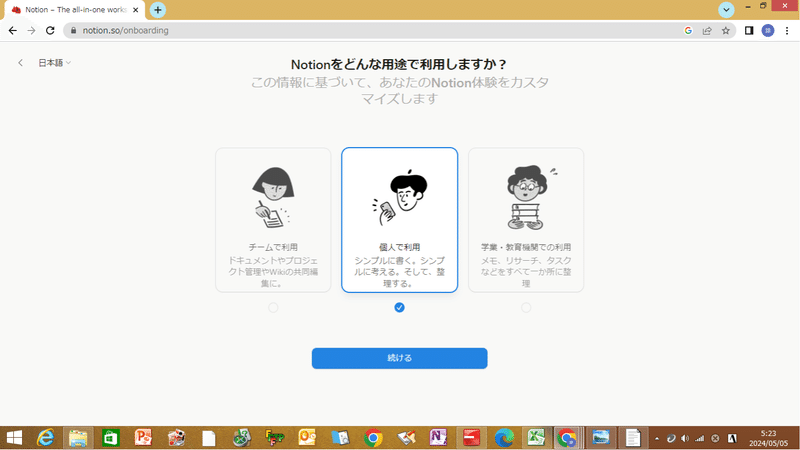800x450 pixels.
Task: Show hidden system tray icons
Action: coord(657,438)
